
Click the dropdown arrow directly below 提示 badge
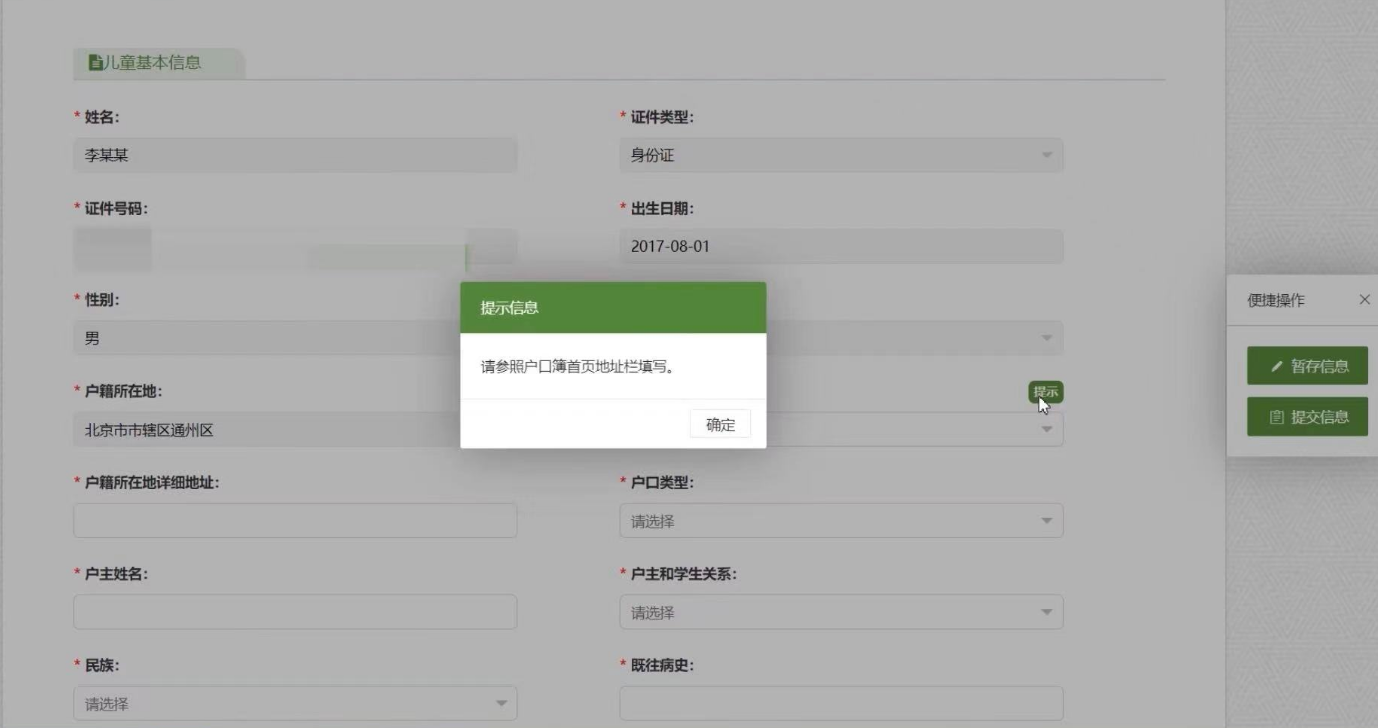[1046, 430]
